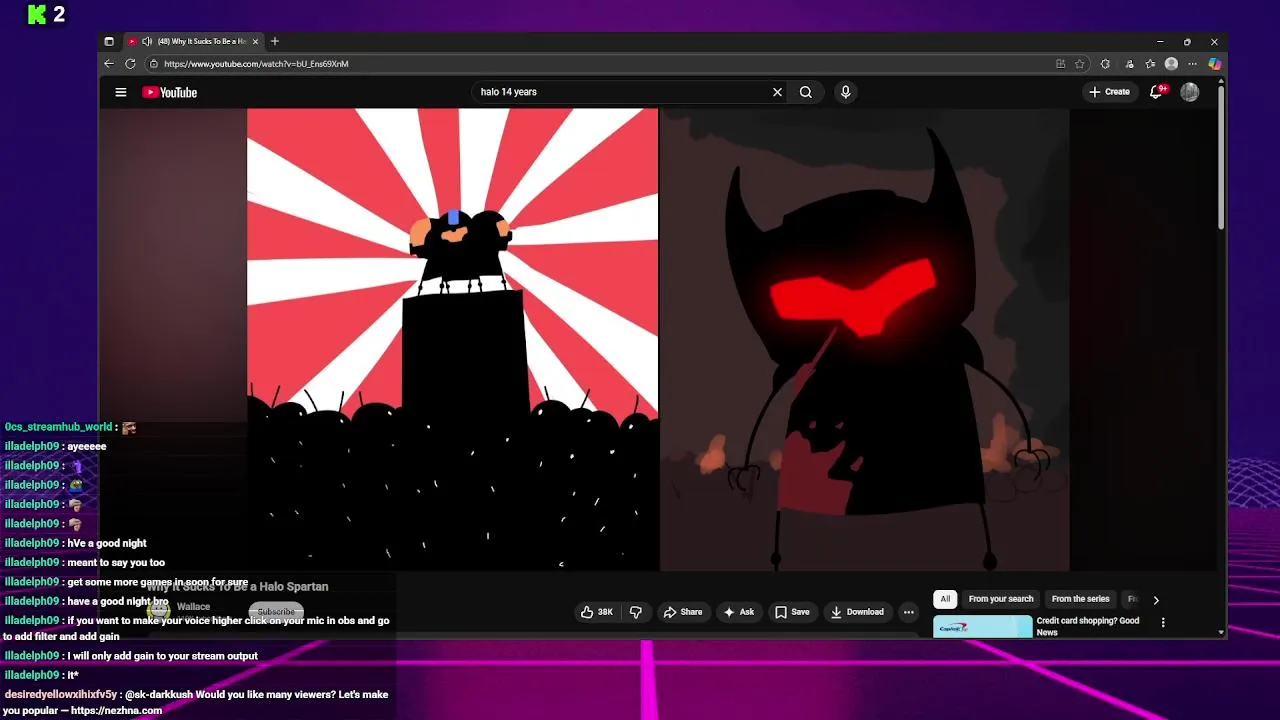Dislike the video with thumbs down

pos(636,612)
